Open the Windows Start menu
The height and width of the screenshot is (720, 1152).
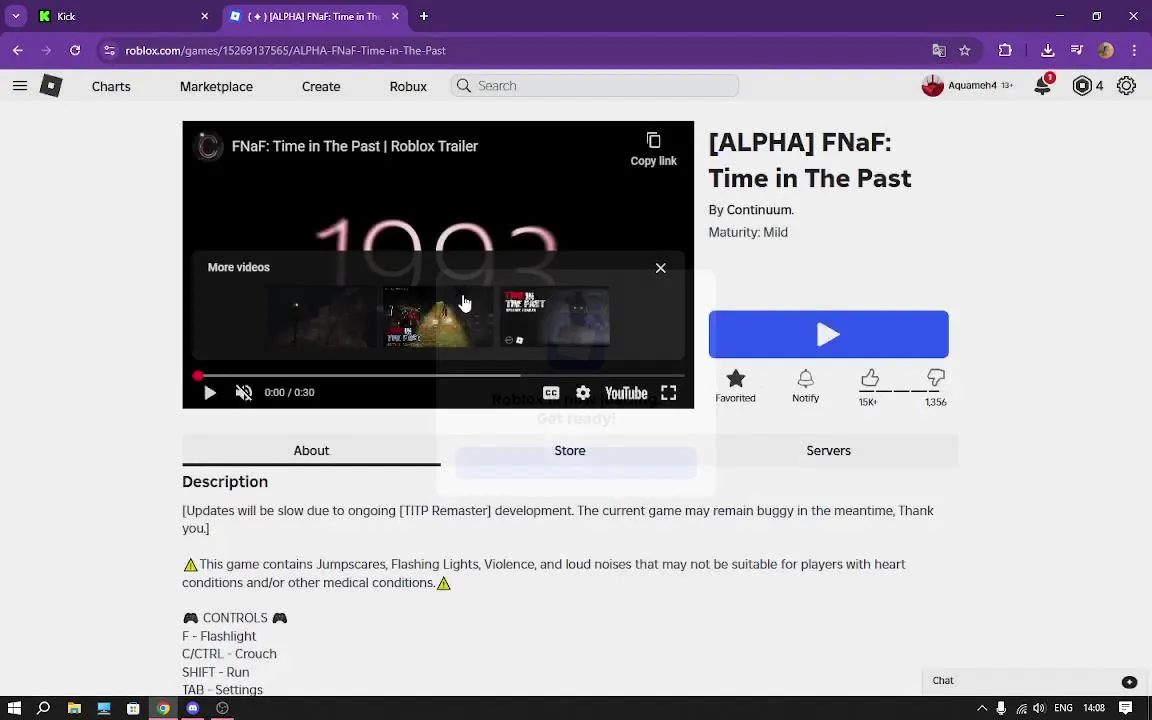tap(14, 708)
